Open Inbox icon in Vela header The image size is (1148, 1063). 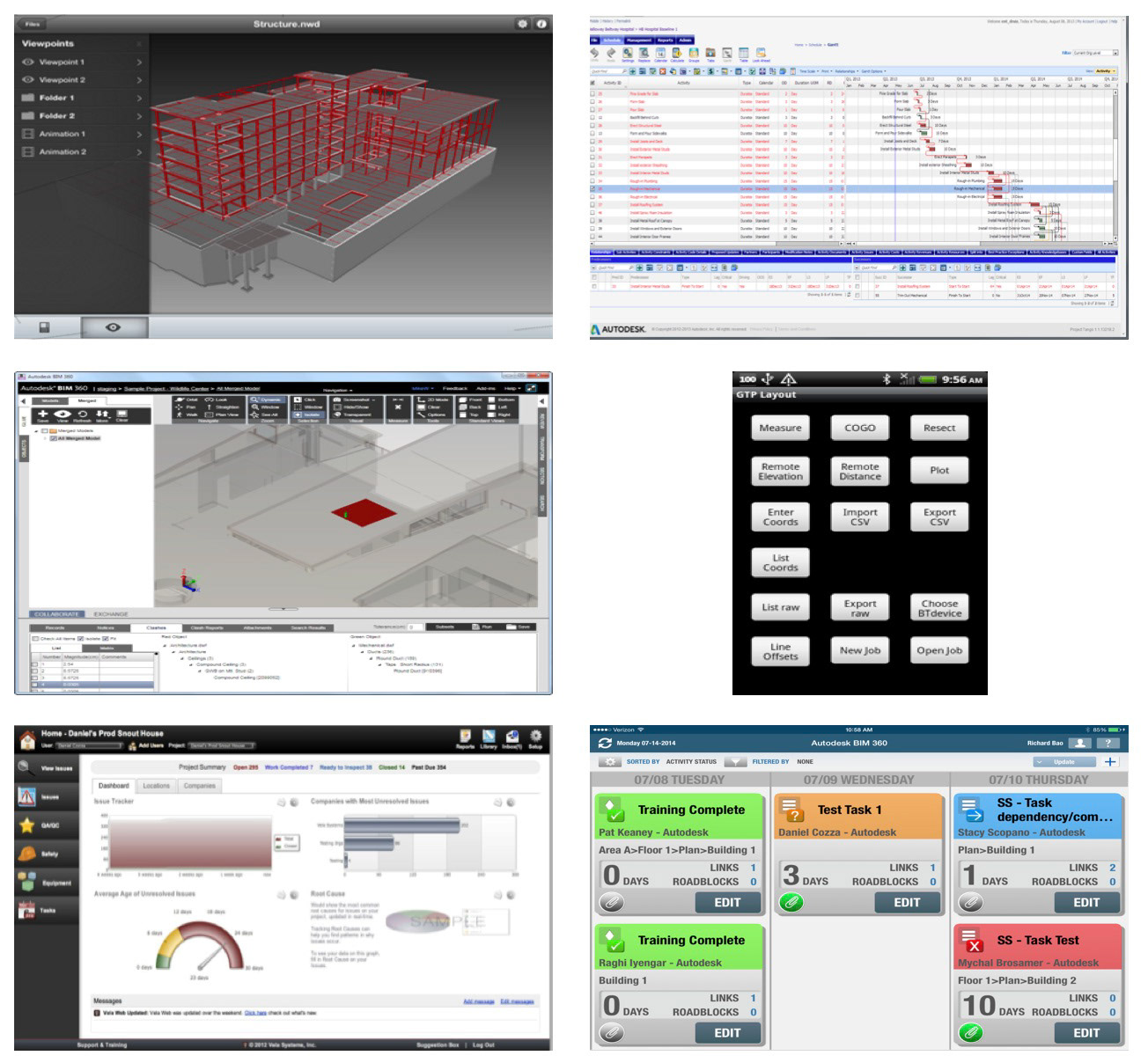[x=511, y=740]
